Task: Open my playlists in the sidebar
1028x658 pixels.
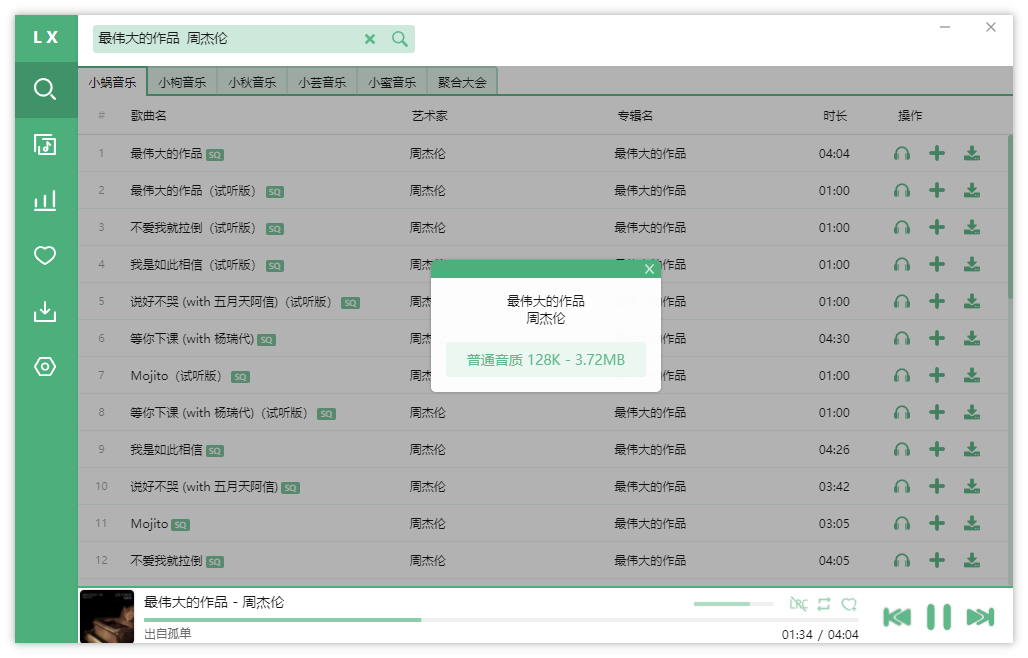Action: pyautogui.click(x=45, y=144)
